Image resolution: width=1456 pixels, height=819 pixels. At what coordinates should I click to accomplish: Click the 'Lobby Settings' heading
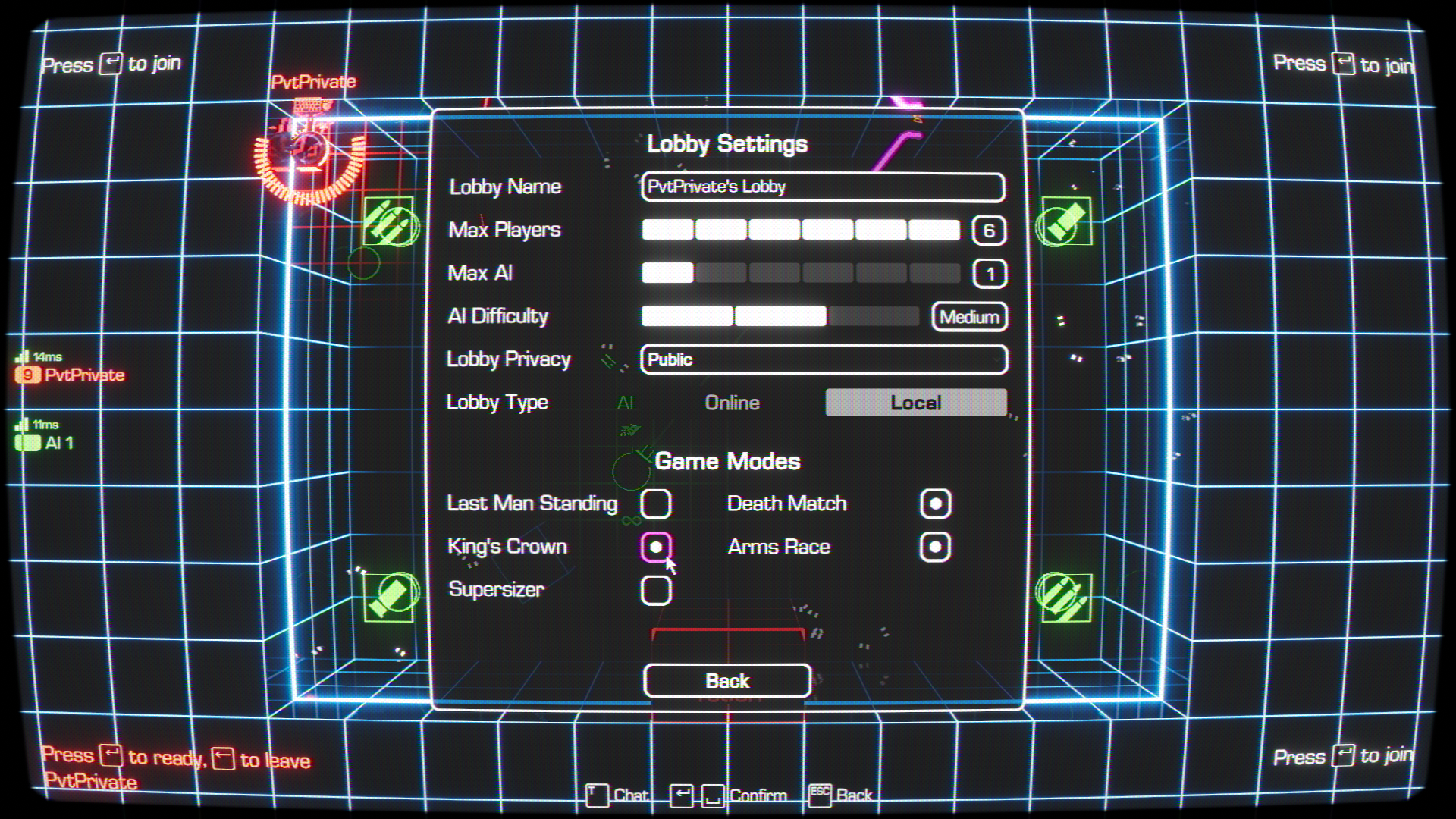(727, 144)
